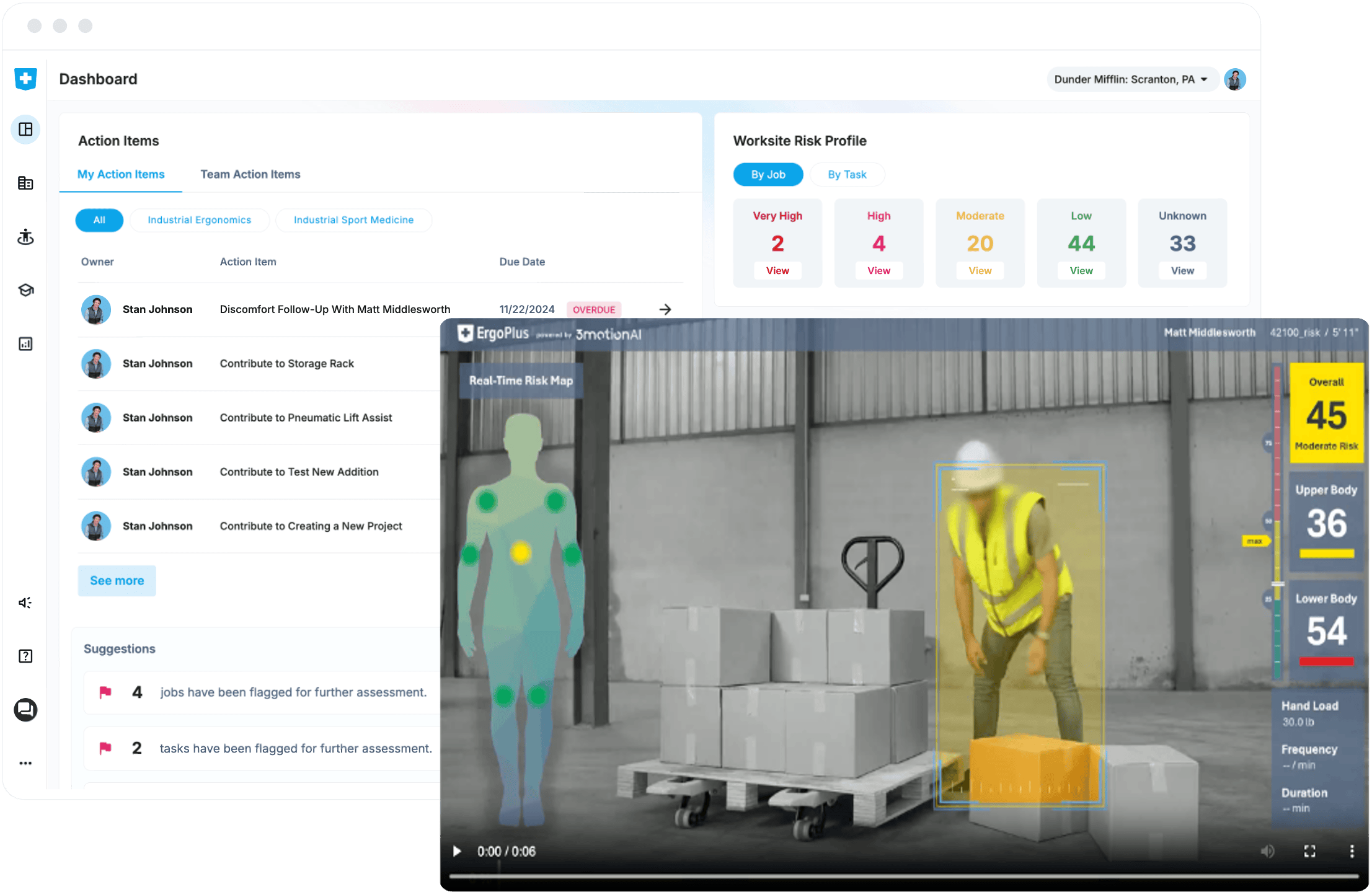
Task: Open help using the question mark icon
Action: (x=25, y=655)
